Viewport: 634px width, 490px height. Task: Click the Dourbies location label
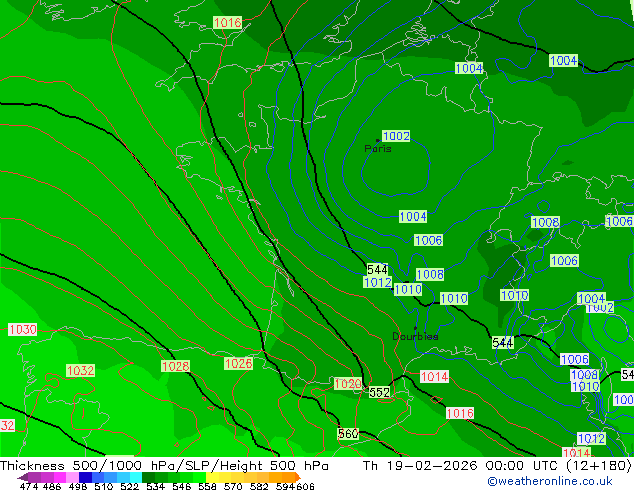(415, 336)
